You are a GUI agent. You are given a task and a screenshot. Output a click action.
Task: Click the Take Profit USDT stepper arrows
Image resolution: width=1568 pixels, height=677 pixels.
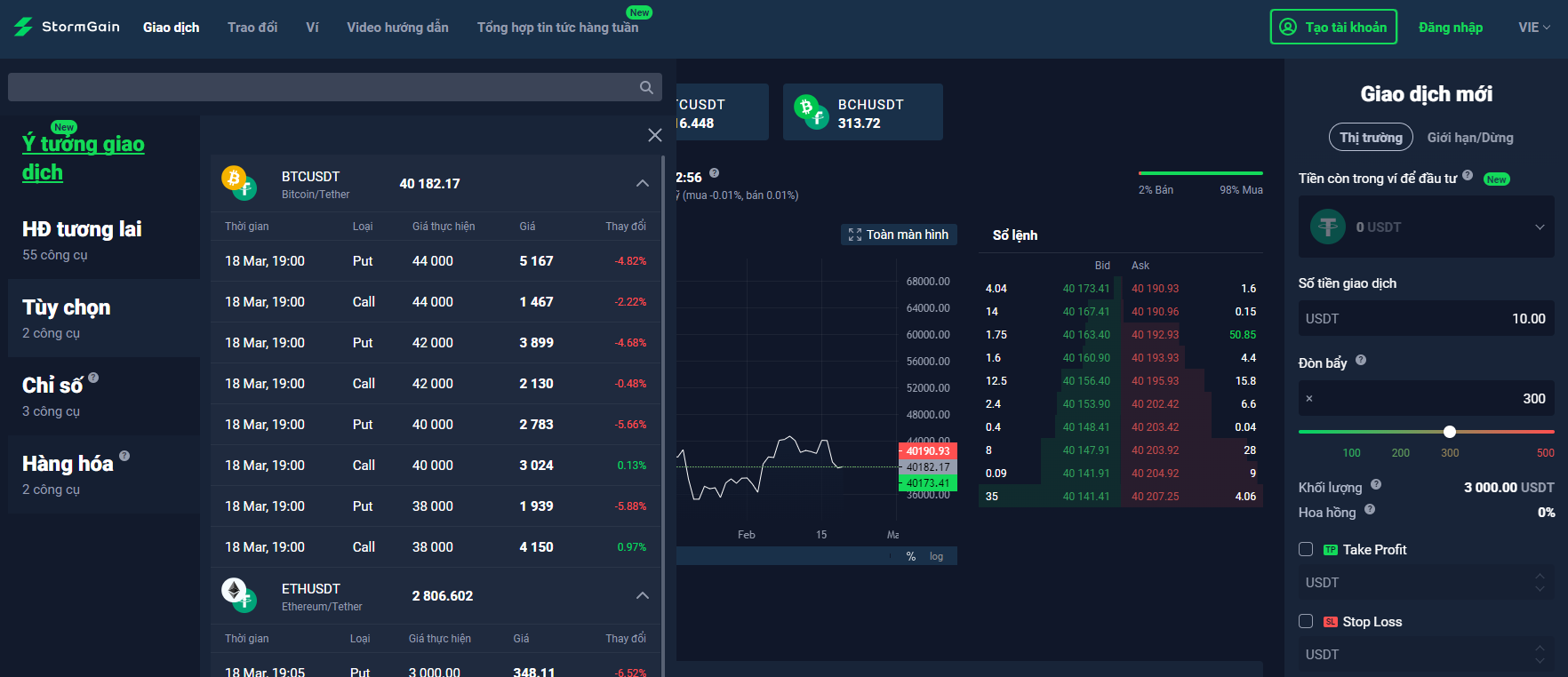pos(1540,582)
